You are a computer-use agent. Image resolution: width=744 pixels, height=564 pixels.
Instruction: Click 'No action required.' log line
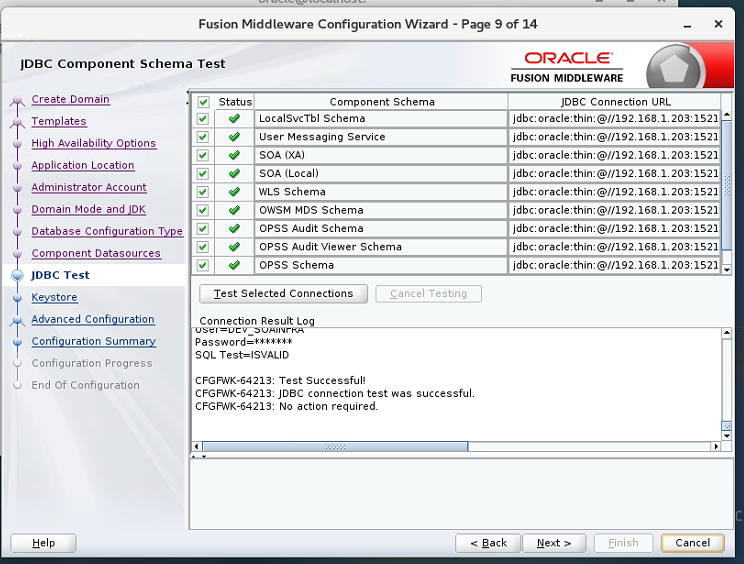(x=328, y=406)
